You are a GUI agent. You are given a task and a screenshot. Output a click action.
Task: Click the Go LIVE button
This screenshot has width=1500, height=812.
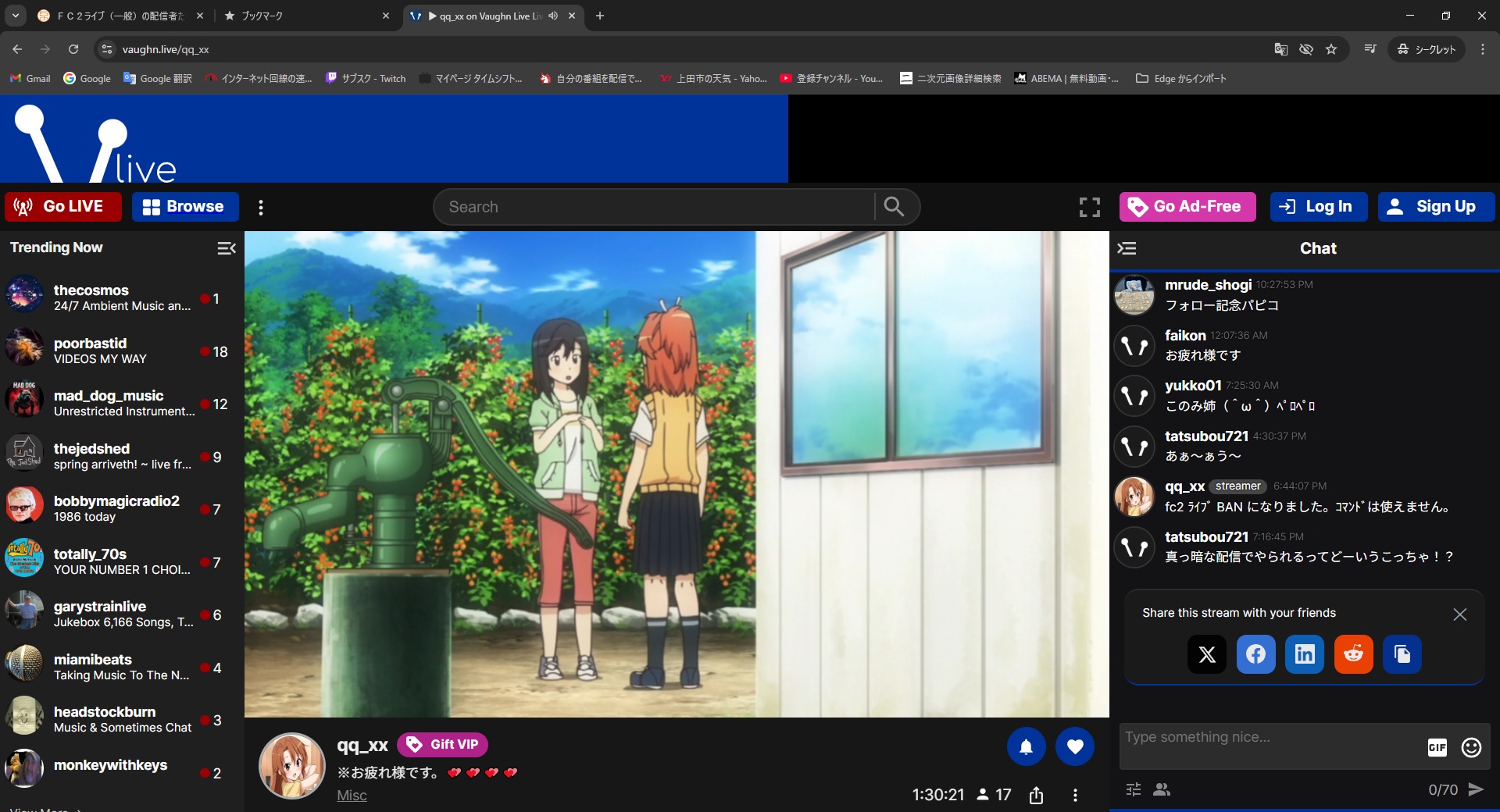[x=62, y=207]
